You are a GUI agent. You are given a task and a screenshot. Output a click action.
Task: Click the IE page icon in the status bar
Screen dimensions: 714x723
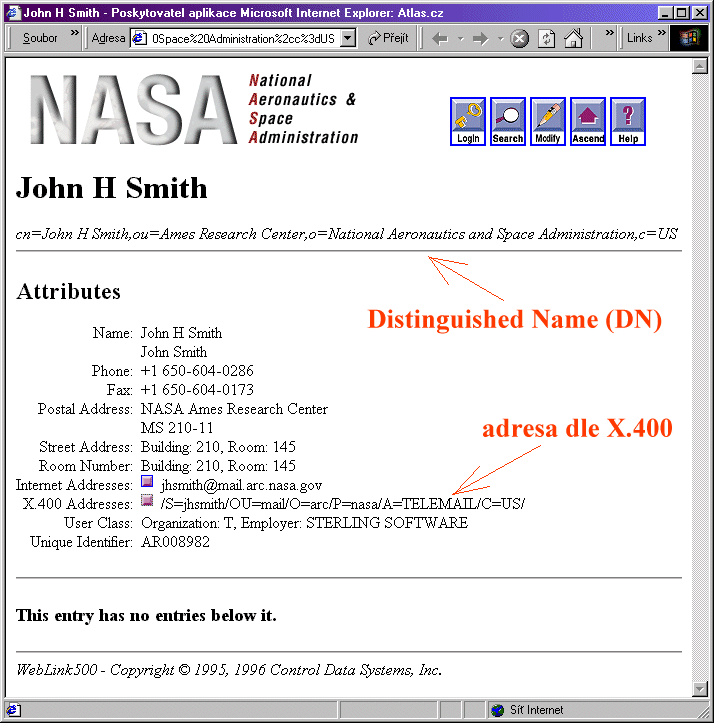tap(13, 710)
